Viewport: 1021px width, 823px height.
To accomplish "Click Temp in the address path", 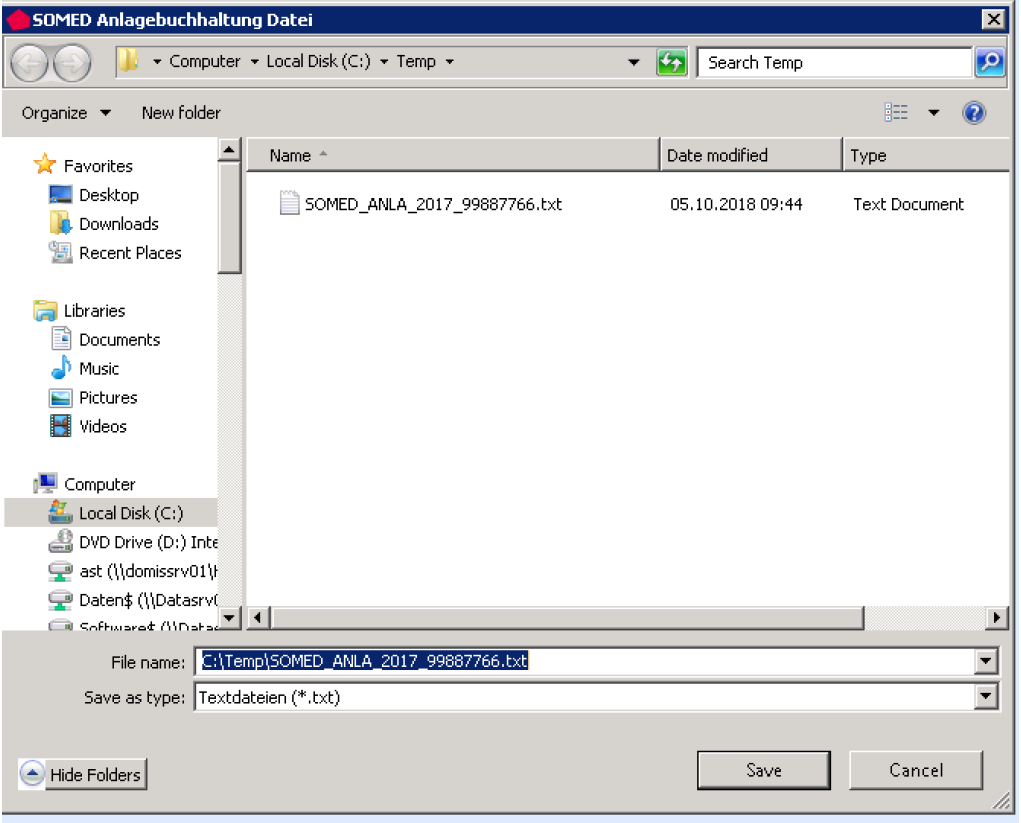I will [x=416, y=61].
